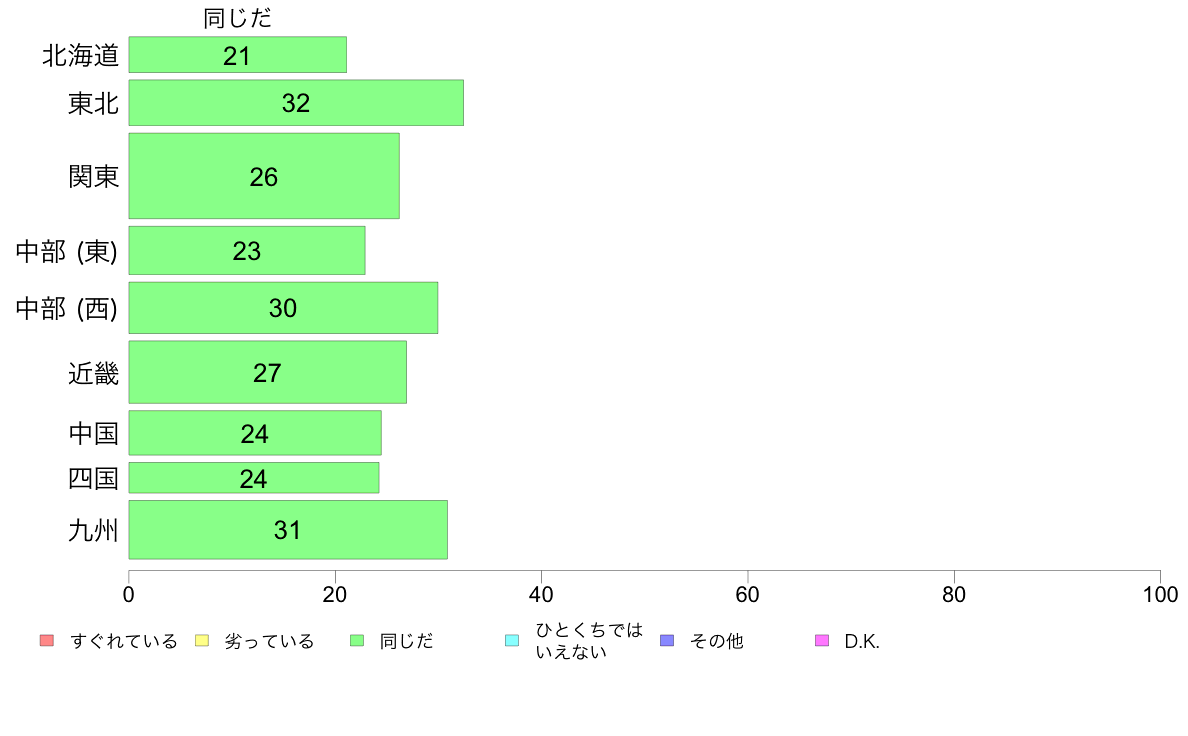Screen dimensions: 1188x736
Task: Click the 100 tick label on axis
Action: 1160,594
